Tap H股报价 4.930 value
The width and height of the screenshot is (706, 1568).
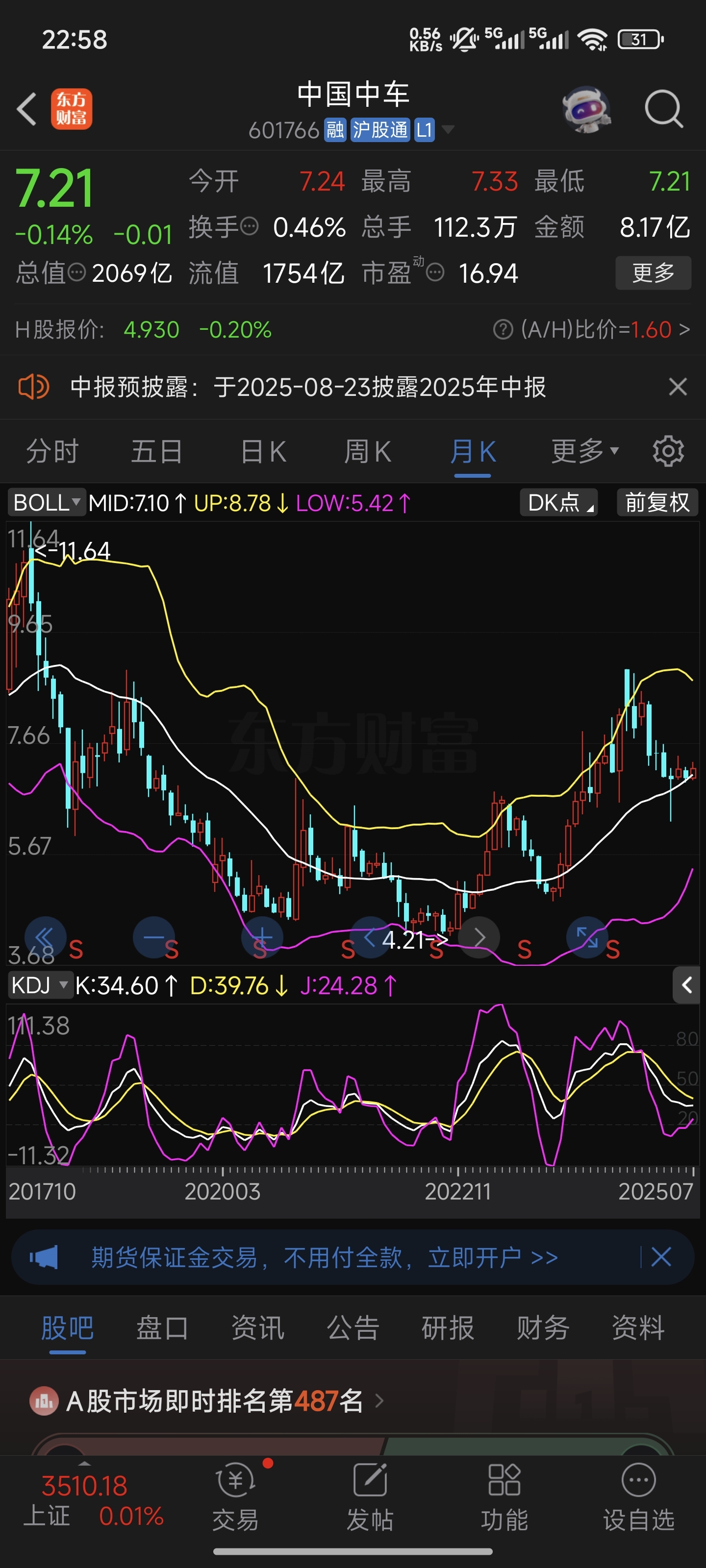click(x=151, y=330)
